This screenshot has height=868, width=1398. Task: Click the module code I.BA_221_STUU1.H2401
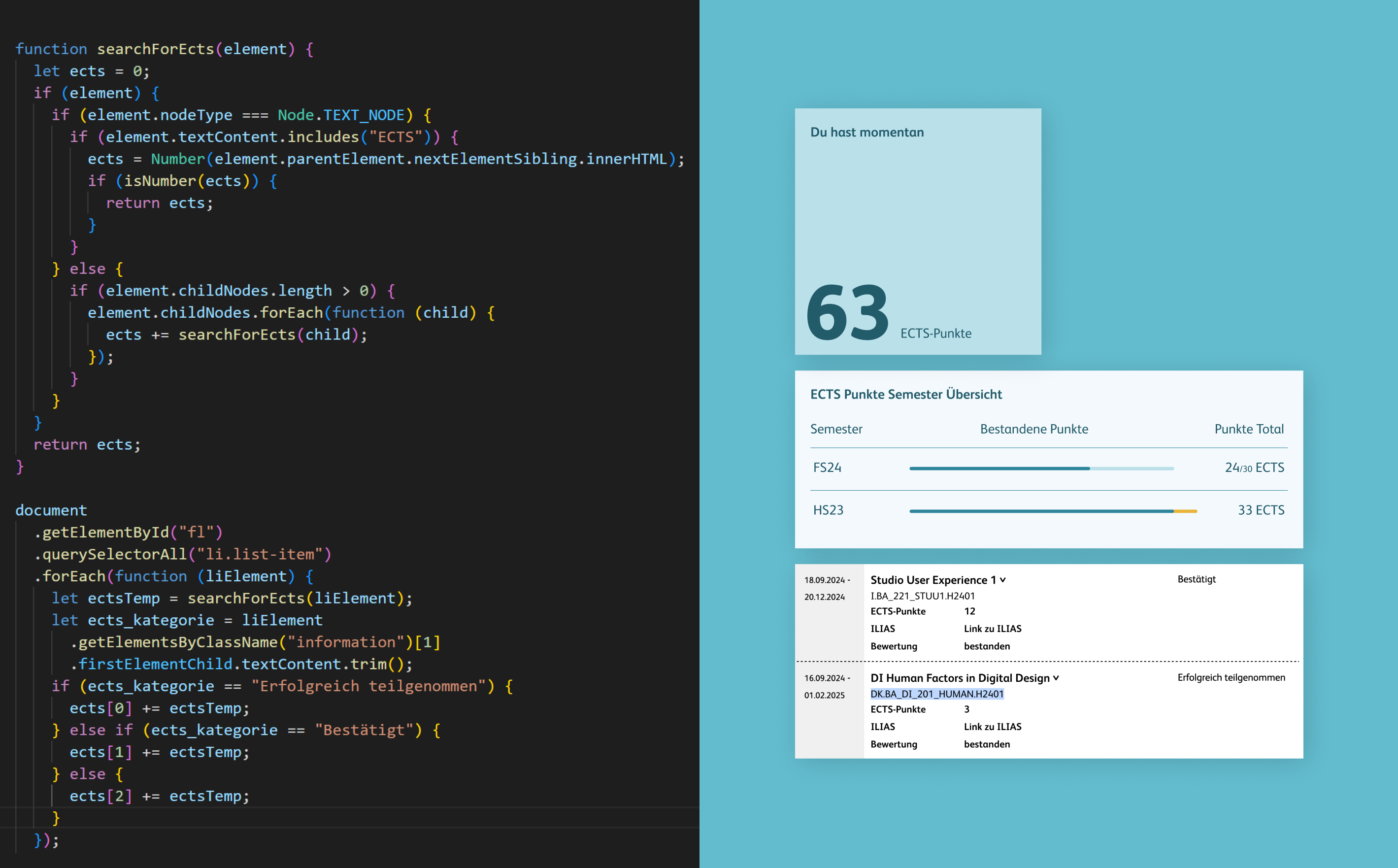[x=922, y=596]
